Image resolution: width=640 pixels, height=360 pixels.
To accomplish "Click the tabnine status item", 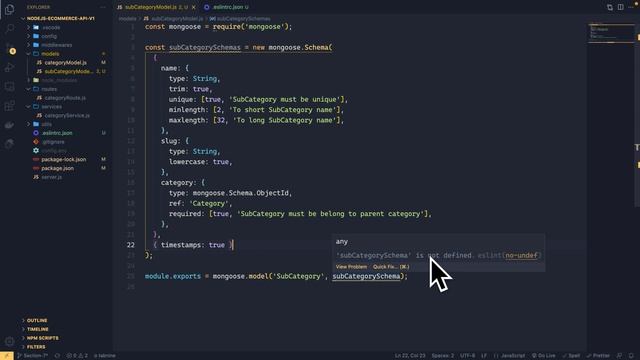I will 104,356.
